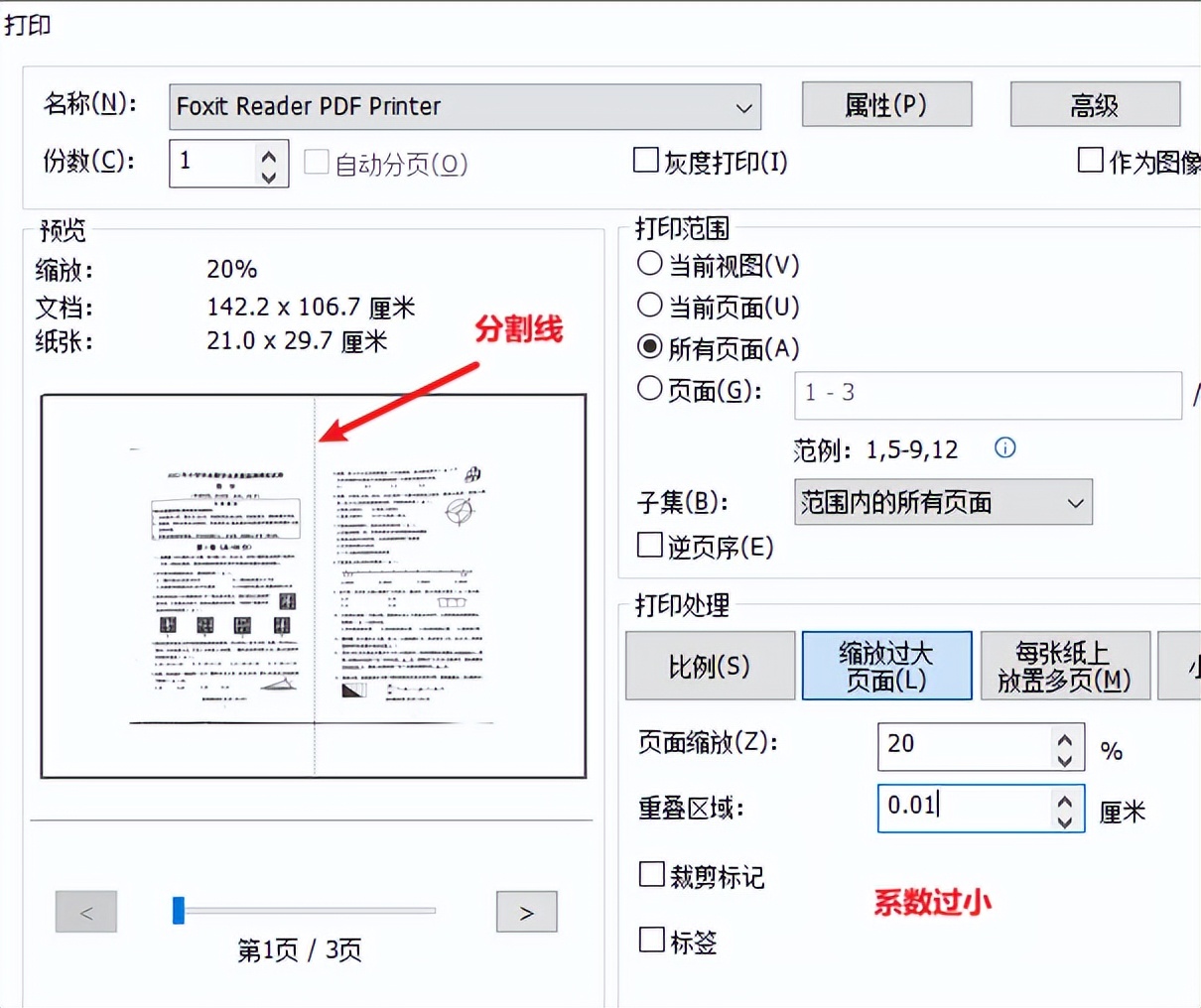Enable the 标签 checkbox

[651, 941]
